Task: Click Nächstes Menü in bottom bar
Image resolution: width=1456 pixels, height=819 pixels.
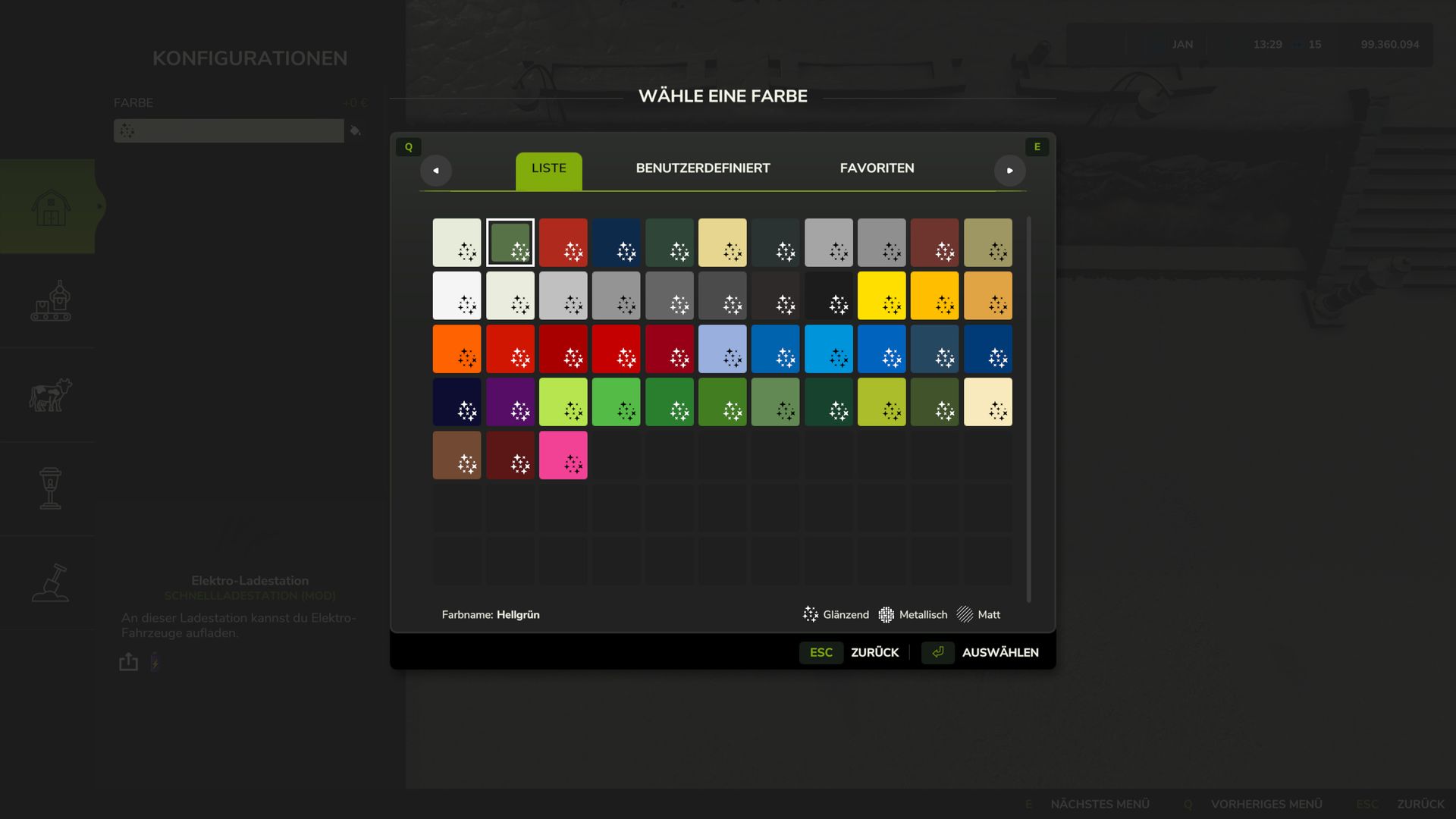Action: [1087, 804]
